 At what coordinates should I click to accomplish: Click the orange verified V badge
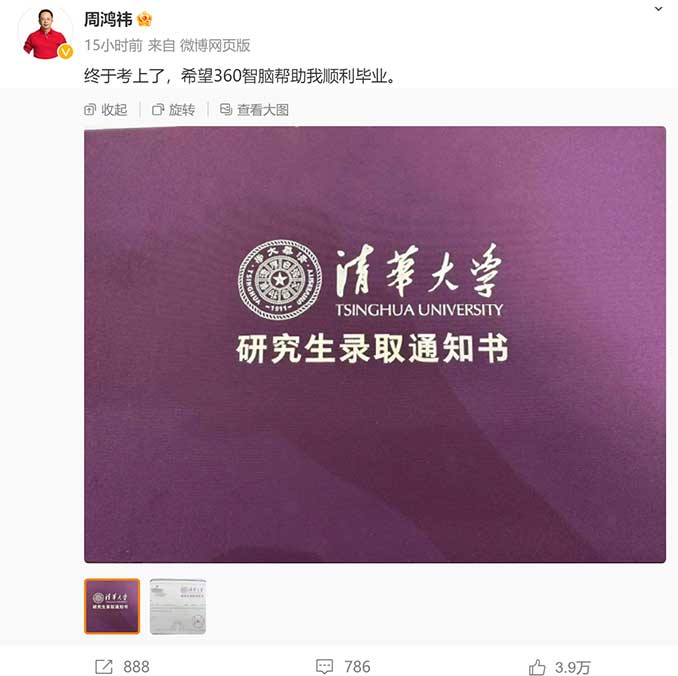[x=65, y=52]
